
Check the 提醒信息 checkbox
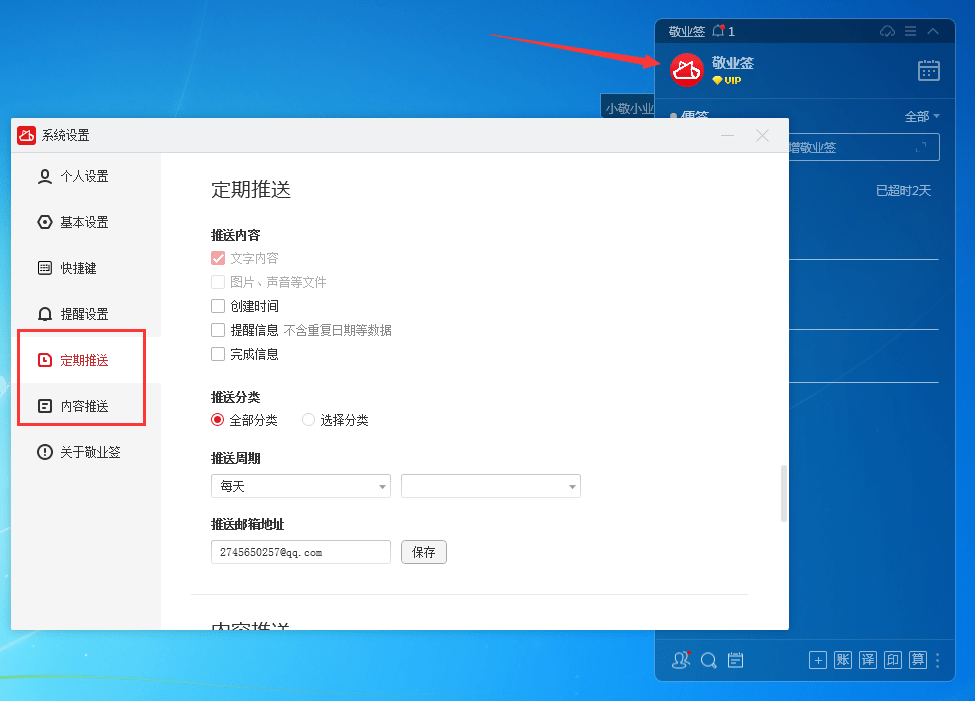click(x=218, y=330)
